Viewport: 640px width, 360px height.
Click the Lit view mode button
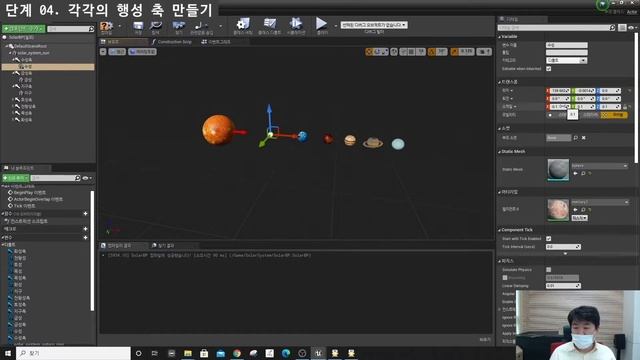142,52
